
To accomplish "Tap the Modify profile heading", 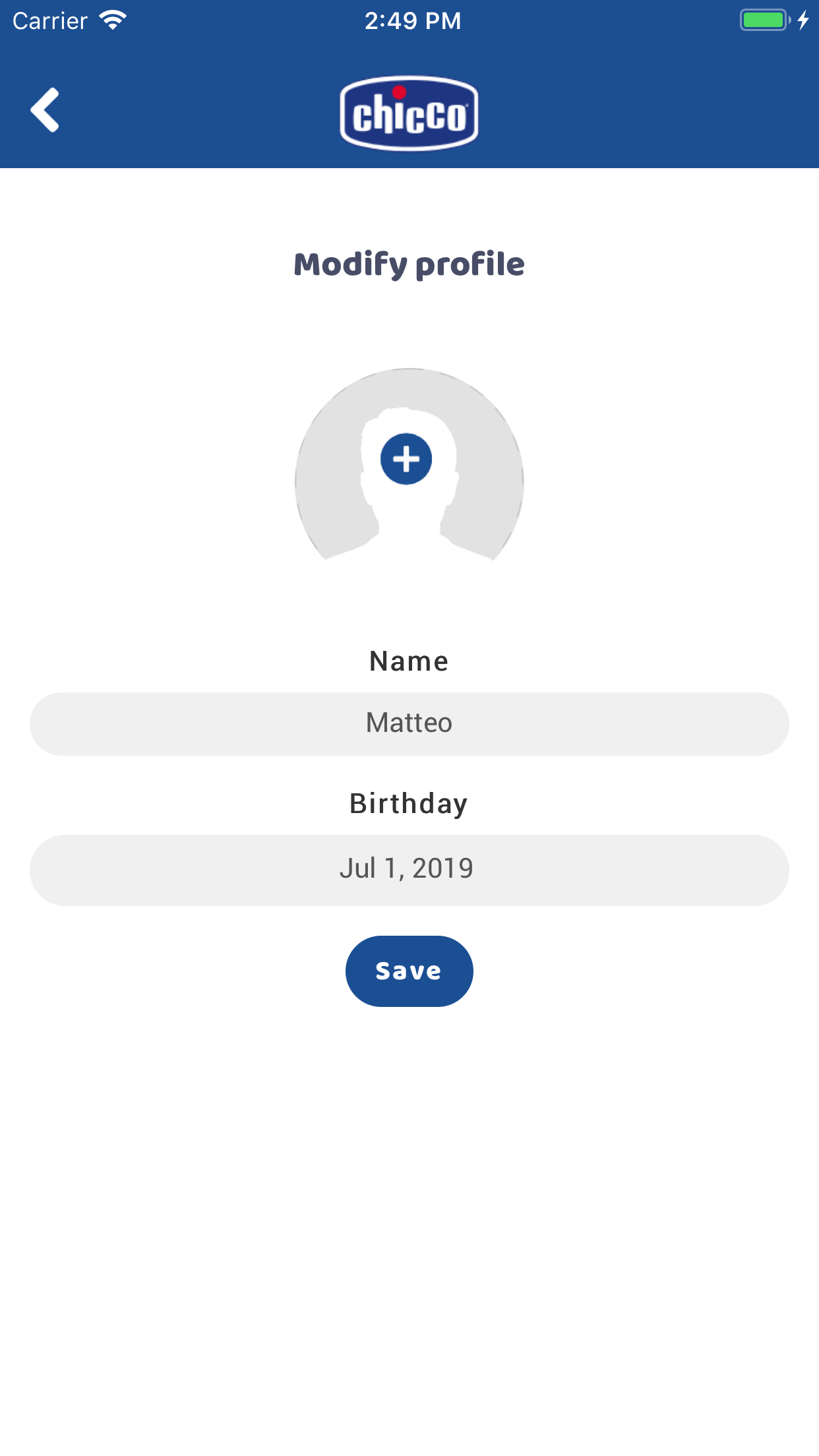I will pyautogui.click(x=409, y=263).
